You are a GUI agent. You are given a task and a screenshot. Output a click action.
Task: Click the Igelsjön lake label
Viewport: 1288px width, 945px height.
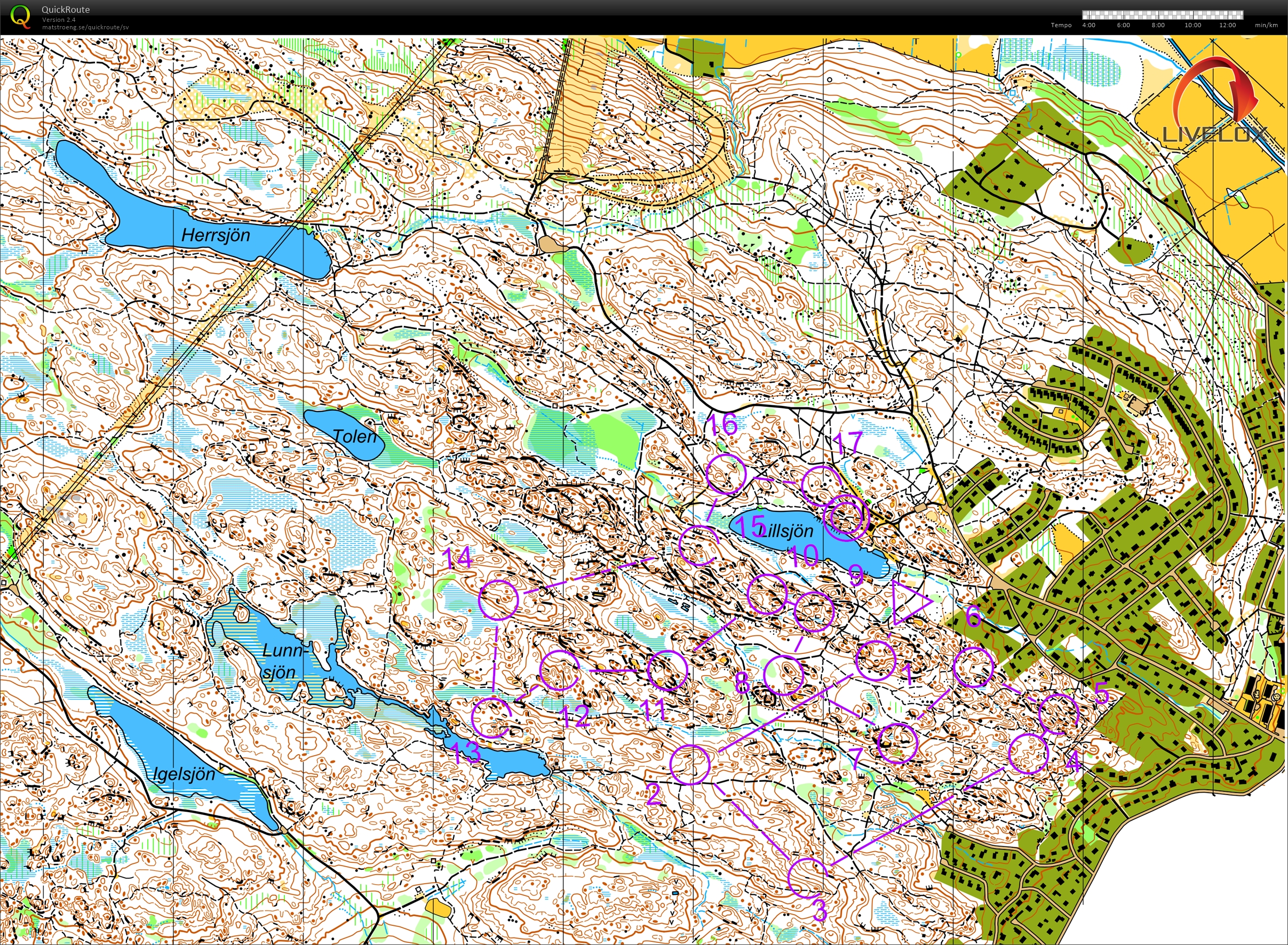[184, 774]
